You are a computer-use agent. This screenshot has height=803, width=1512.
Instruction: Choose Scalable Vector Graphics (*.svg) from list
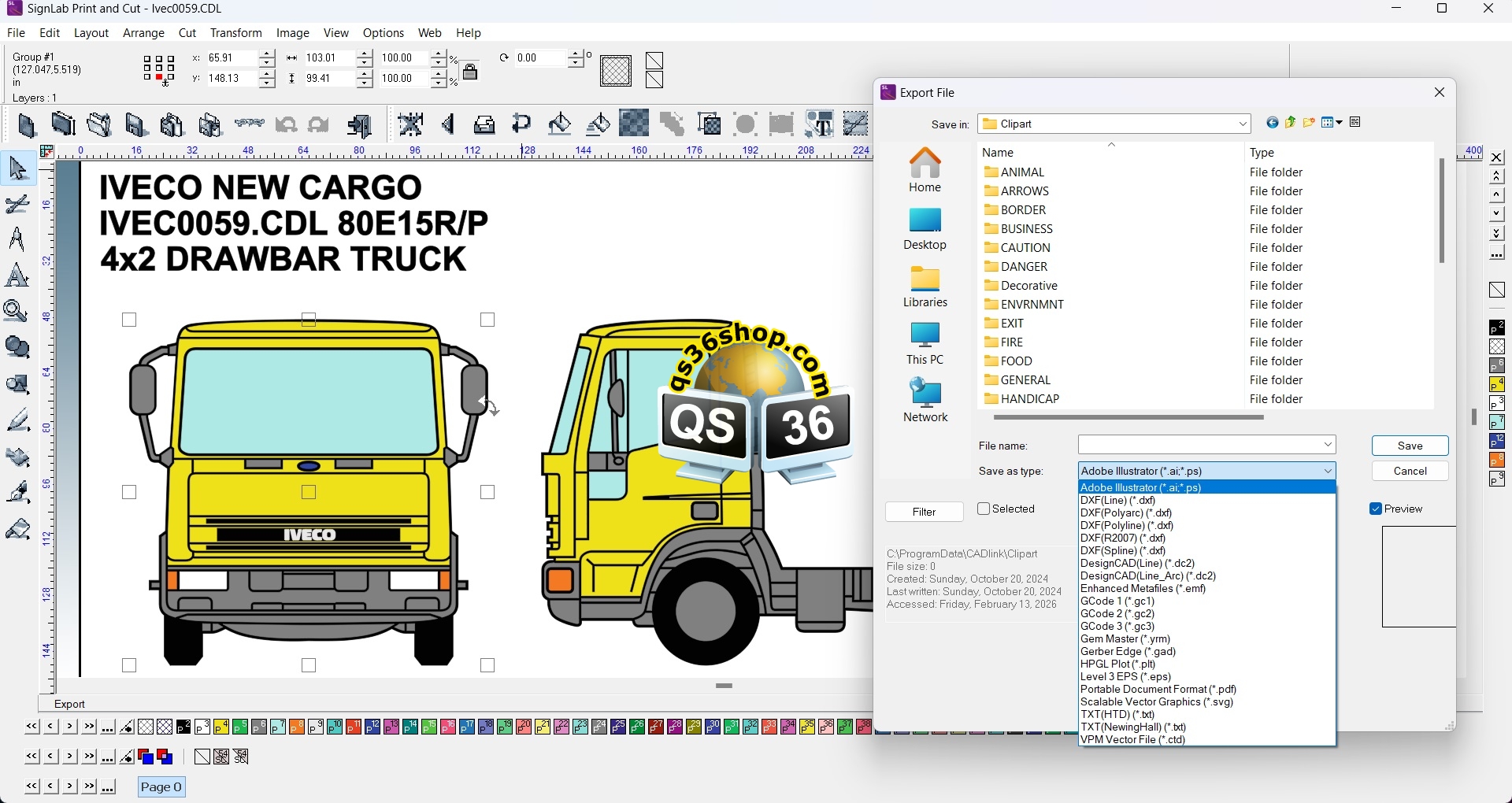1157,702
